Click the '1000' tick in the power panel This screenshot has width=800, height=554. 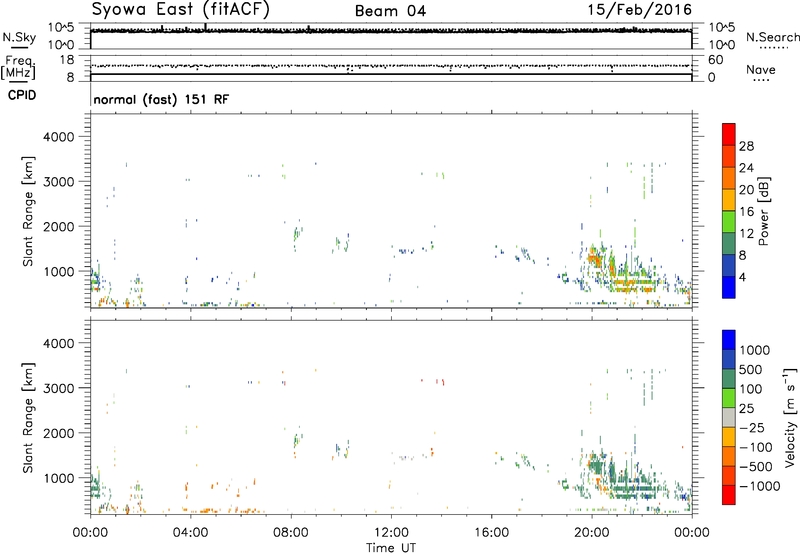point(58,271)
